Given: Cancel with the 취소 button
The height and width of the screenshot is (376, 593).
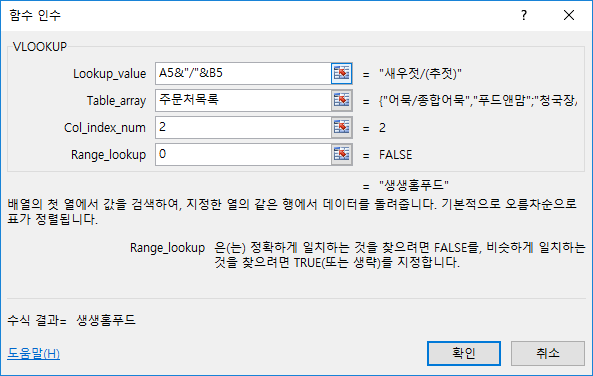Looking at the screenshot, I should tap(548, 353).
